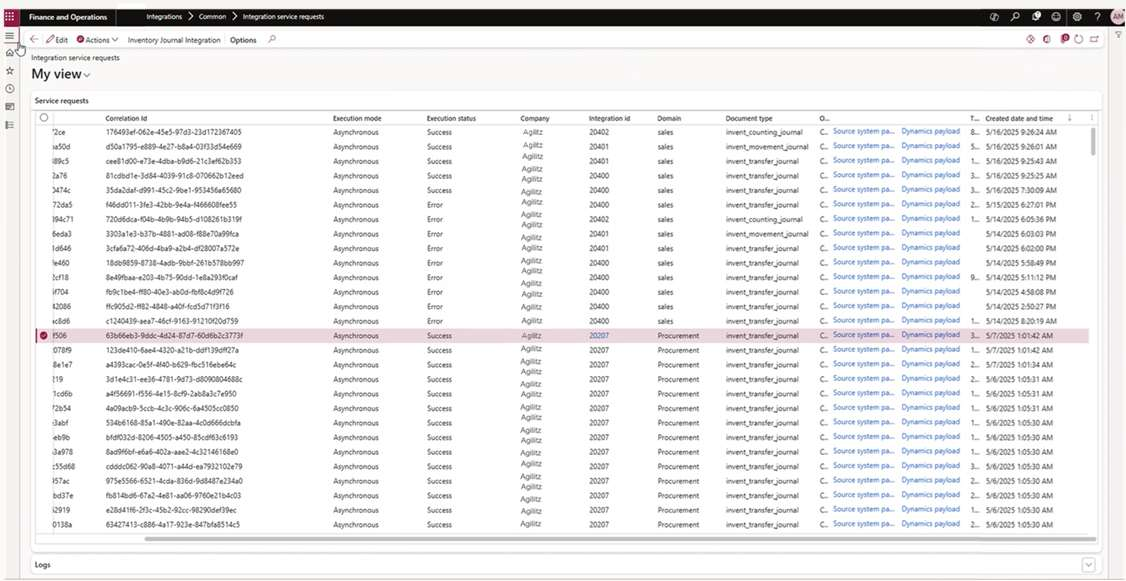Click the back arrow in action bar
This screenshot has height=581, width=1126.
34,39
